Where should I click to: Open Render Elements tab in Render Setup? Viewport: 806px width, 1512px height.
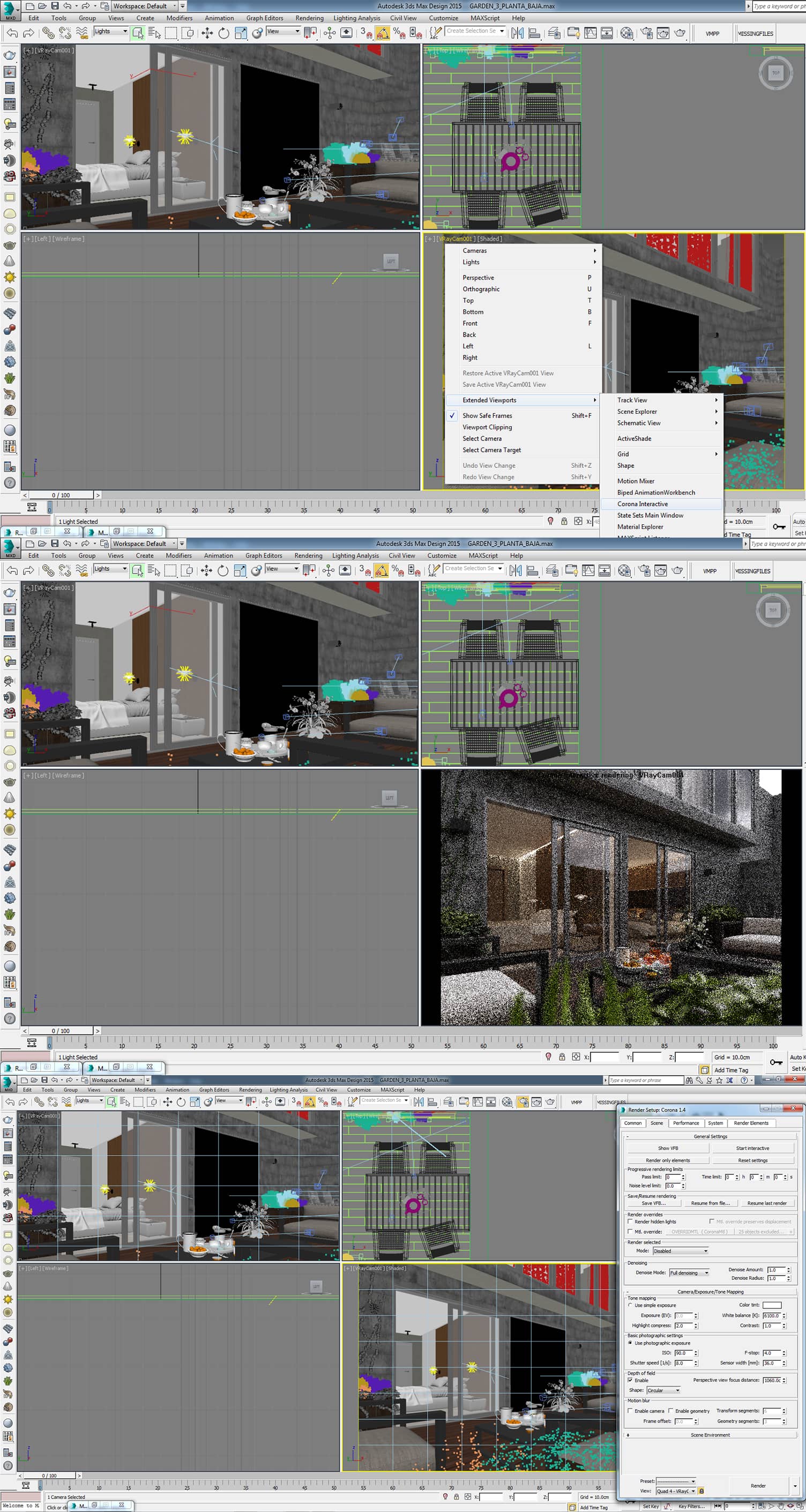click(x=751, y=1123)
